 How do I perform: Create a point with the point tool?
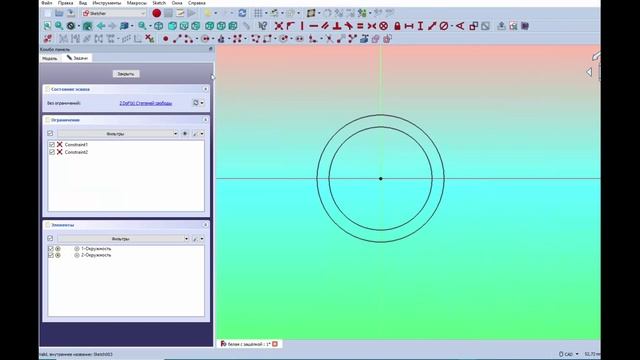pos(165,39)
